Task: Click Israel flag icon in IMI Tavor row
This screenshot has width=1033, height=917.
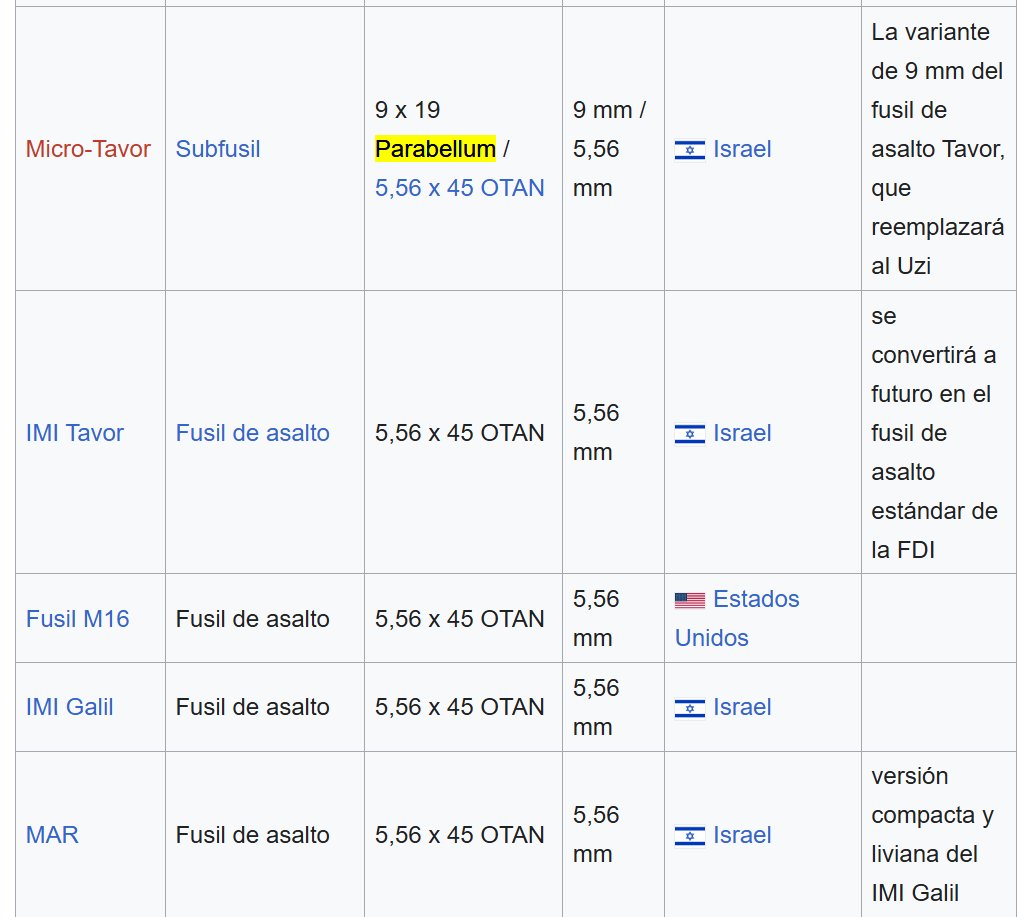Action: [x=690, y=434]
